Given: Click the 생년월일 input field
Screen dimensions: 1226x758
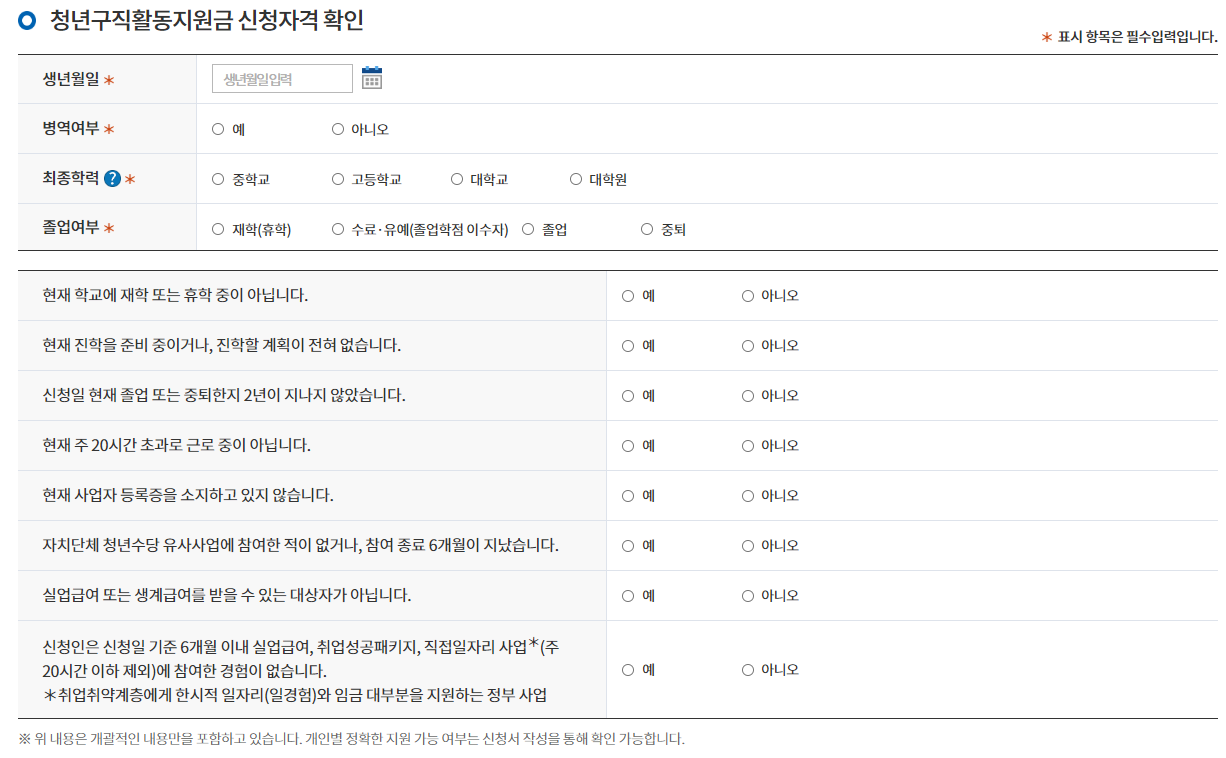Looking at the screenshot, I should 282,79.
